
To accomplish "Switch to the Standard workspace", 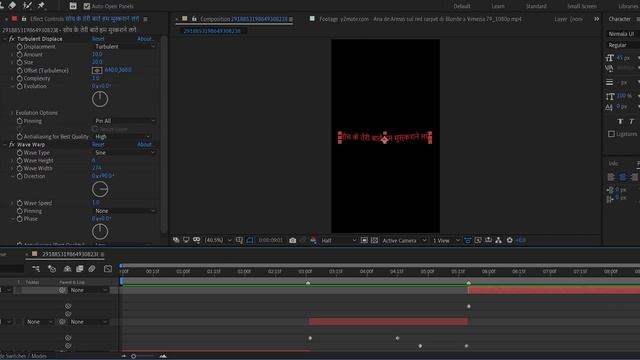I will point(536,6).
